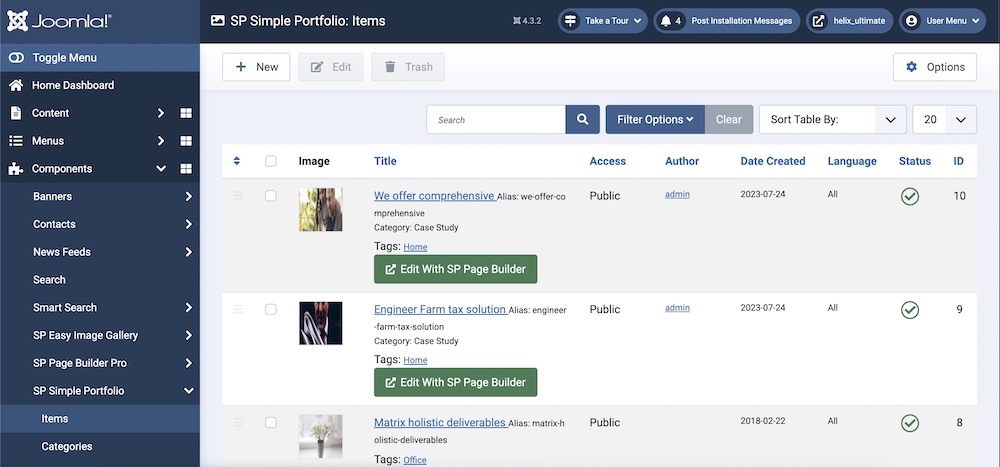
Task: Select checkbox for Engineer Farm tax solution
Action: pos(271,310)
